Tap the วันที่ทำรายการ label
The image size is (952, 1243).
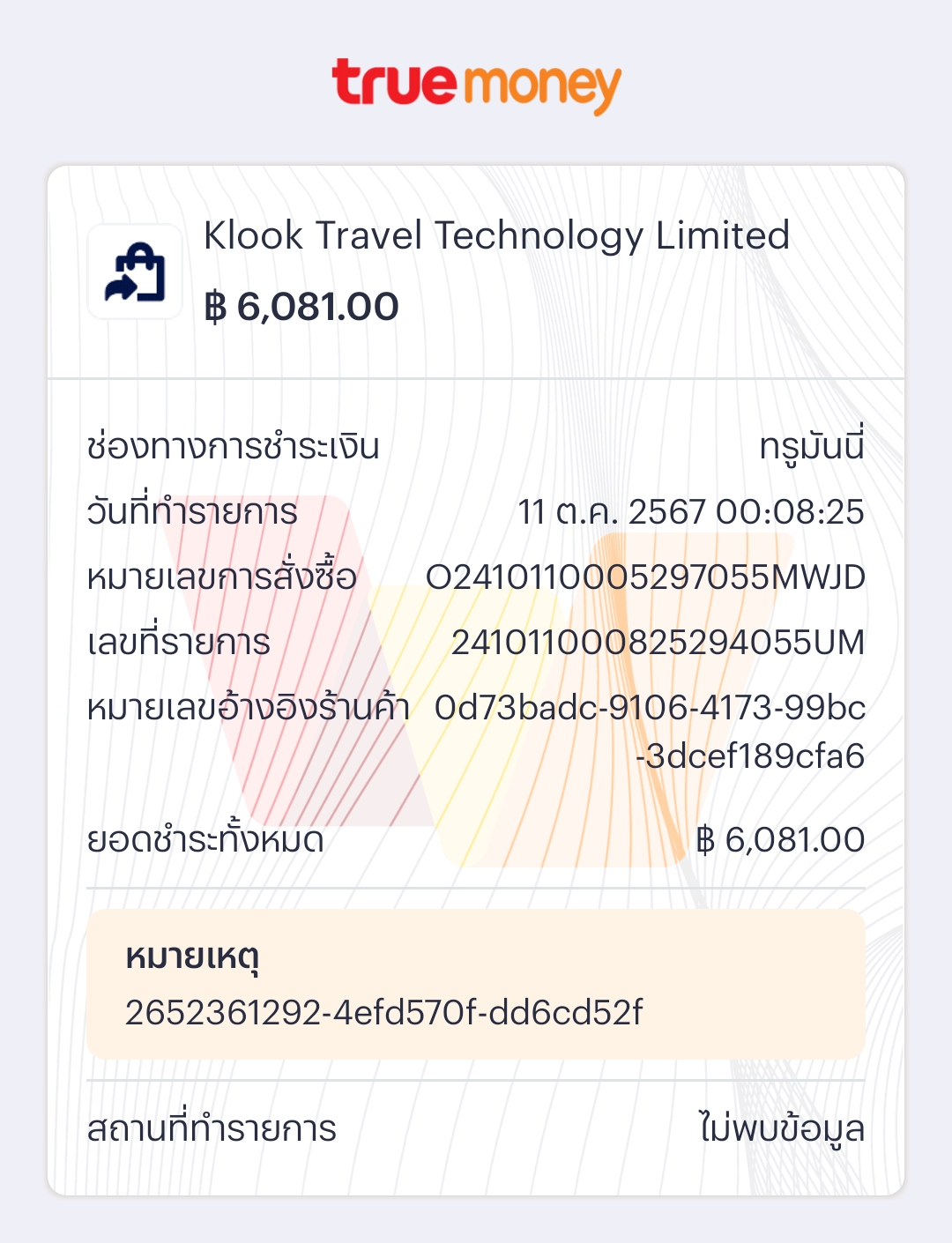pos(192,512)
